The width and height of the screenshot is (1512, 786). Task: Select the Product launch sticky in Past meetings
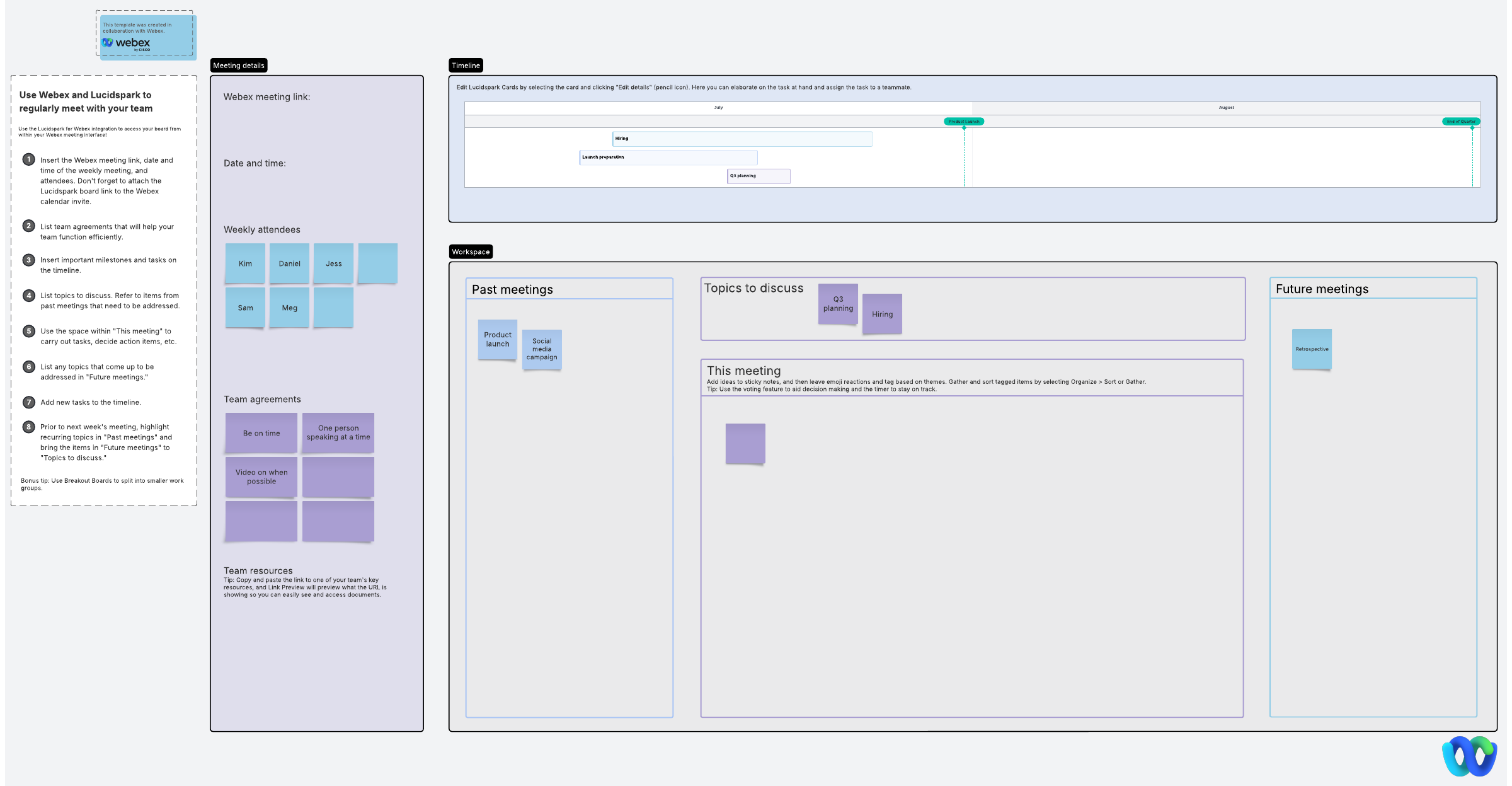pos(497,340)
